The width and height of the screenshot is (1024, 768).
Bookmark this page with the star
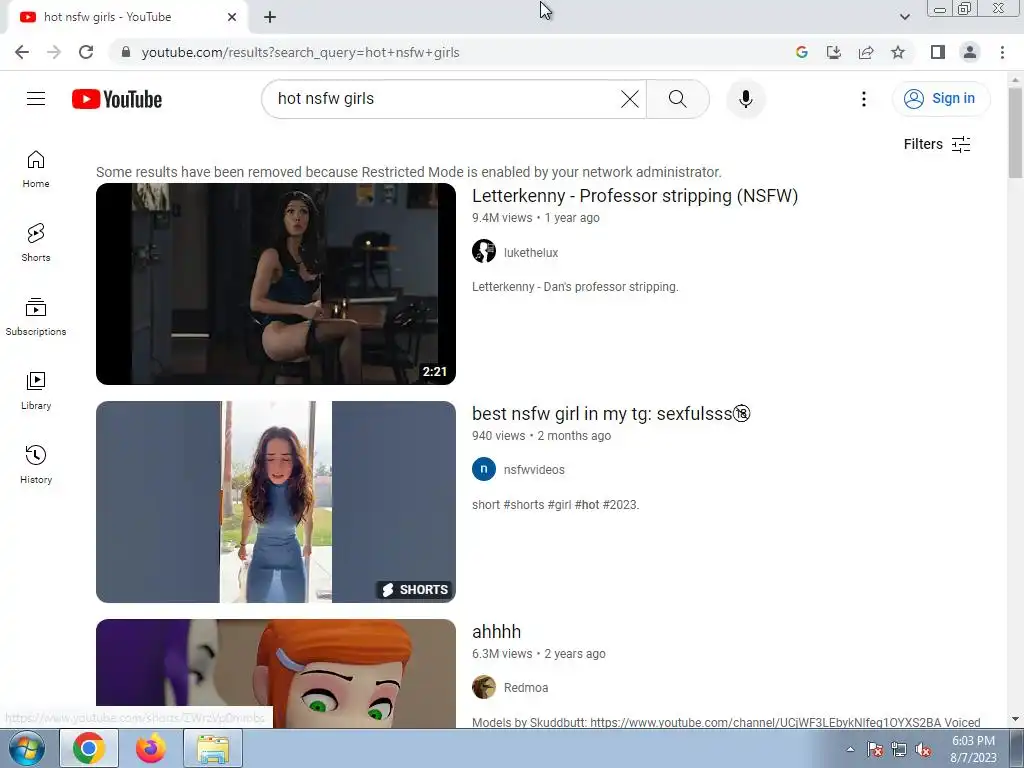click(898, 52)
